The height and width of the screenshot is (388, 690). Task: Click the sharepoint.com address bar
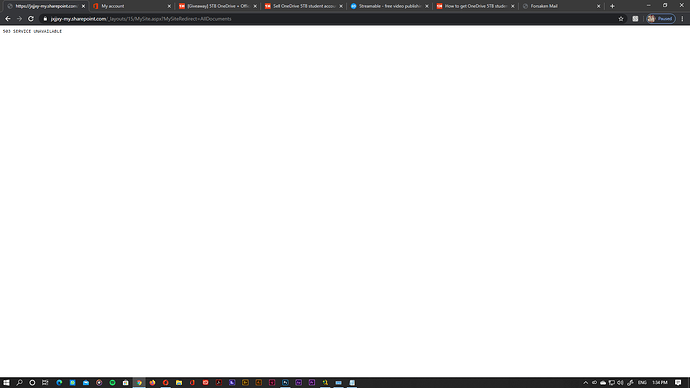click(x=330, y=19)
